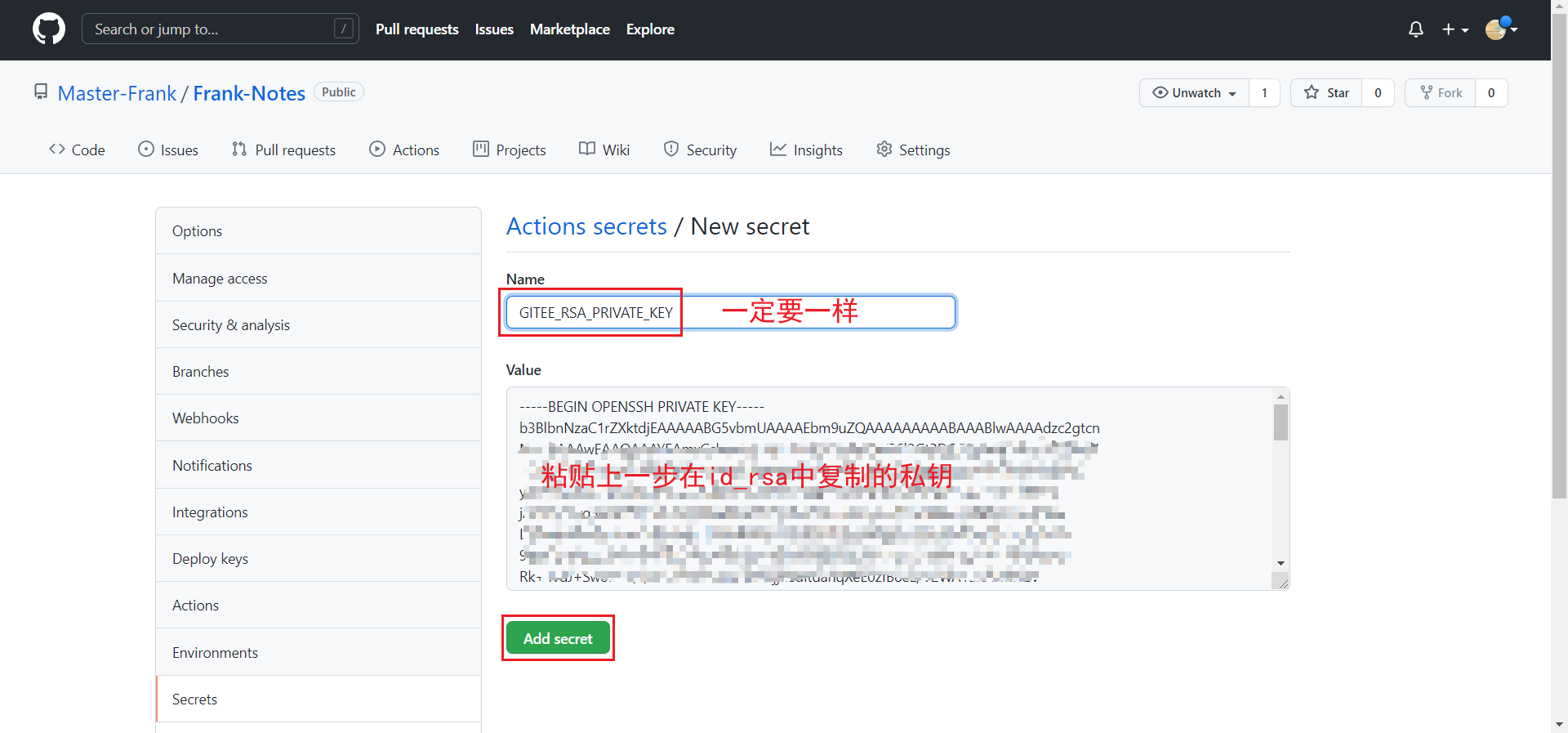Click the textarea resize grip handle
Image resolution: width=1568 pixels, height=733 pixels.
tap(1282, 582)
